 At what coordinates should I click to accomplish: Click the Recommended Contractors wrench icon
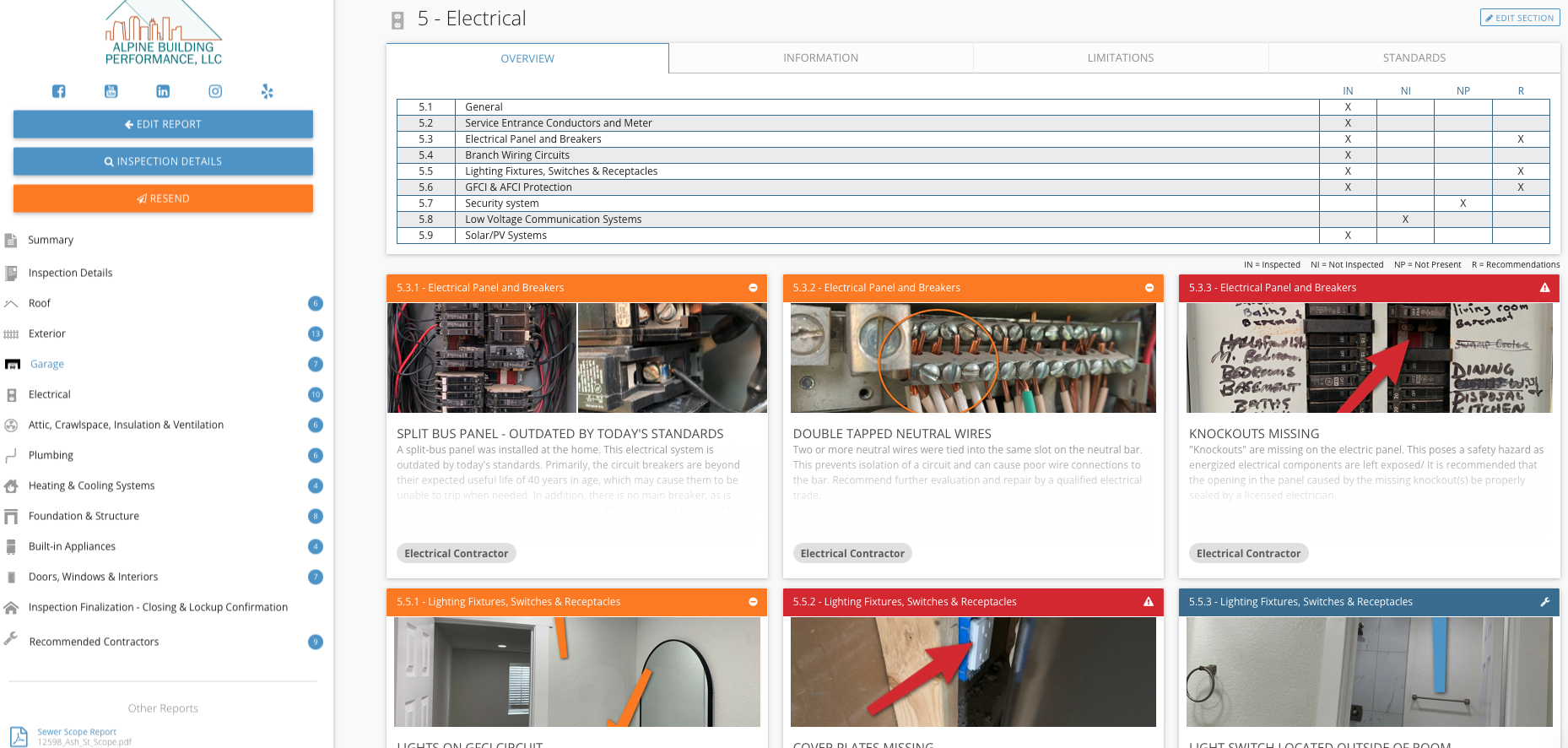(x=11, y=639)
